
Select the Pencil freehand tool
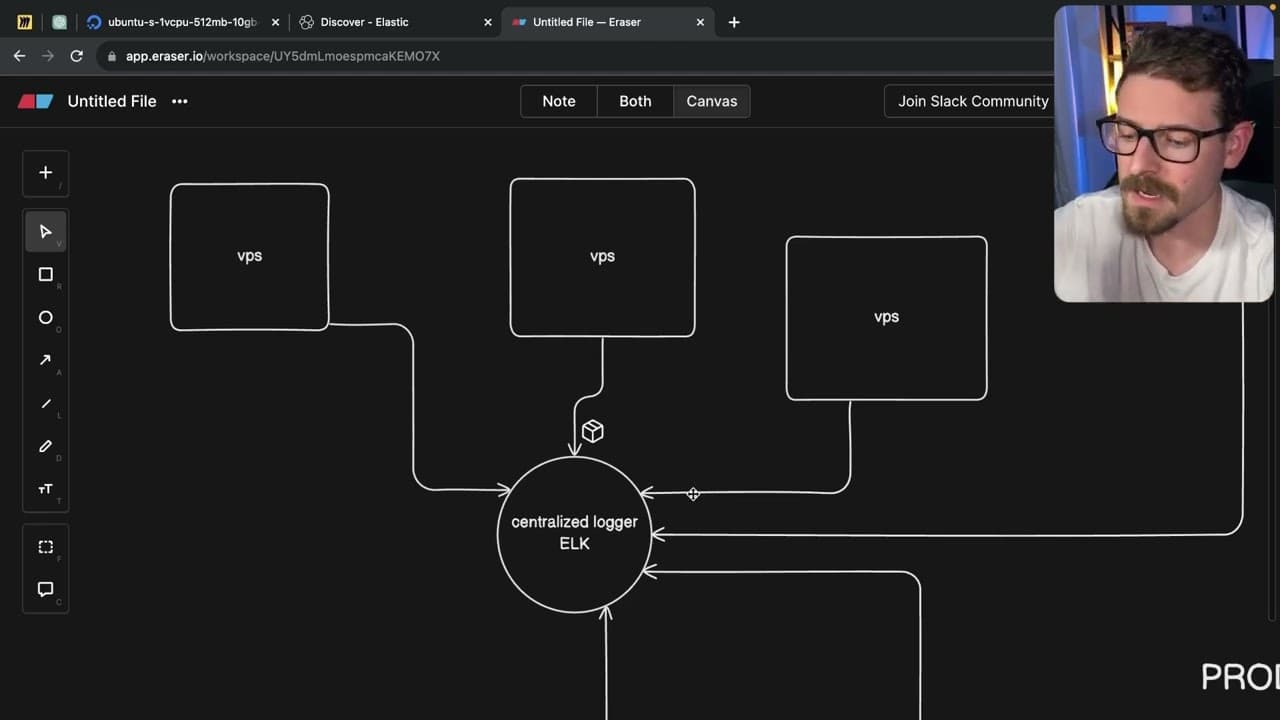click(x=45, y=447)
